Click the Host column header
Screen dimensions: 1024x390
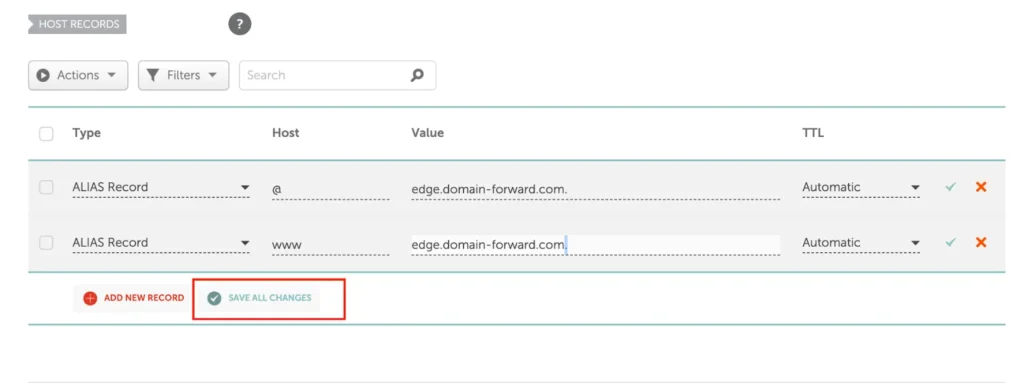[285, 133]
